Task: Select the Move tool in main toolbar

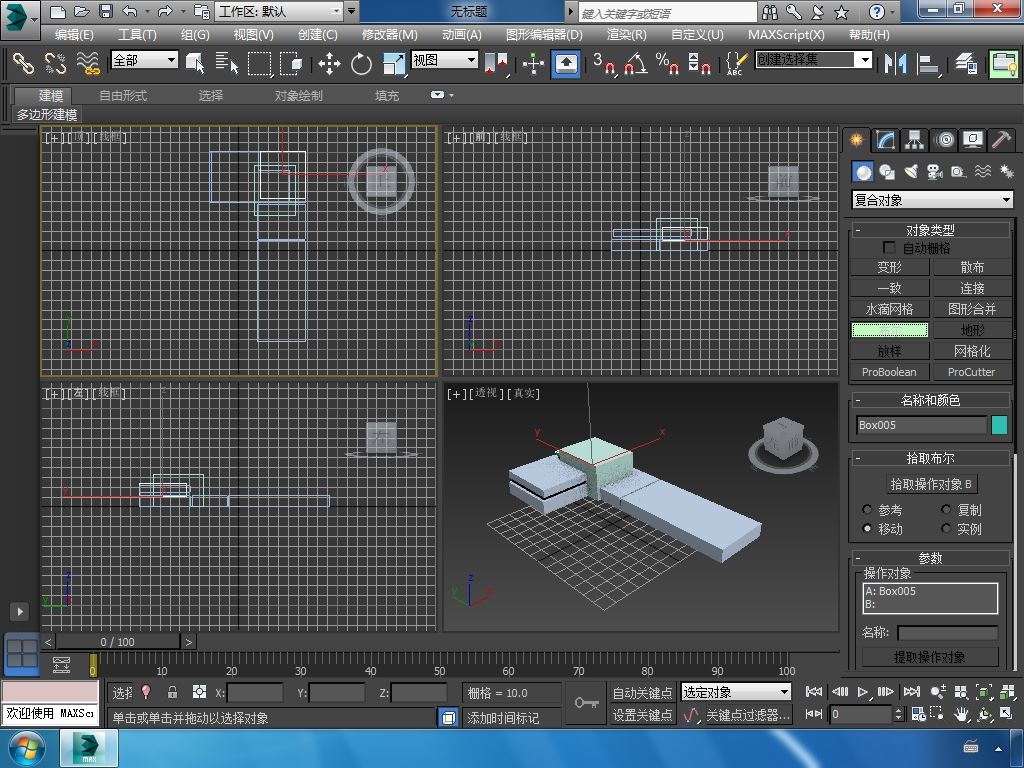Action: pos(329,64)
